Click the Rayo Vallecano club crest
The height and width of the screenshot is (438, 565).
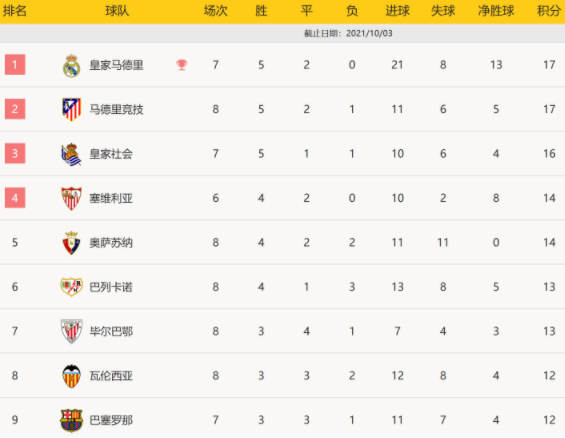pos(71,287)
